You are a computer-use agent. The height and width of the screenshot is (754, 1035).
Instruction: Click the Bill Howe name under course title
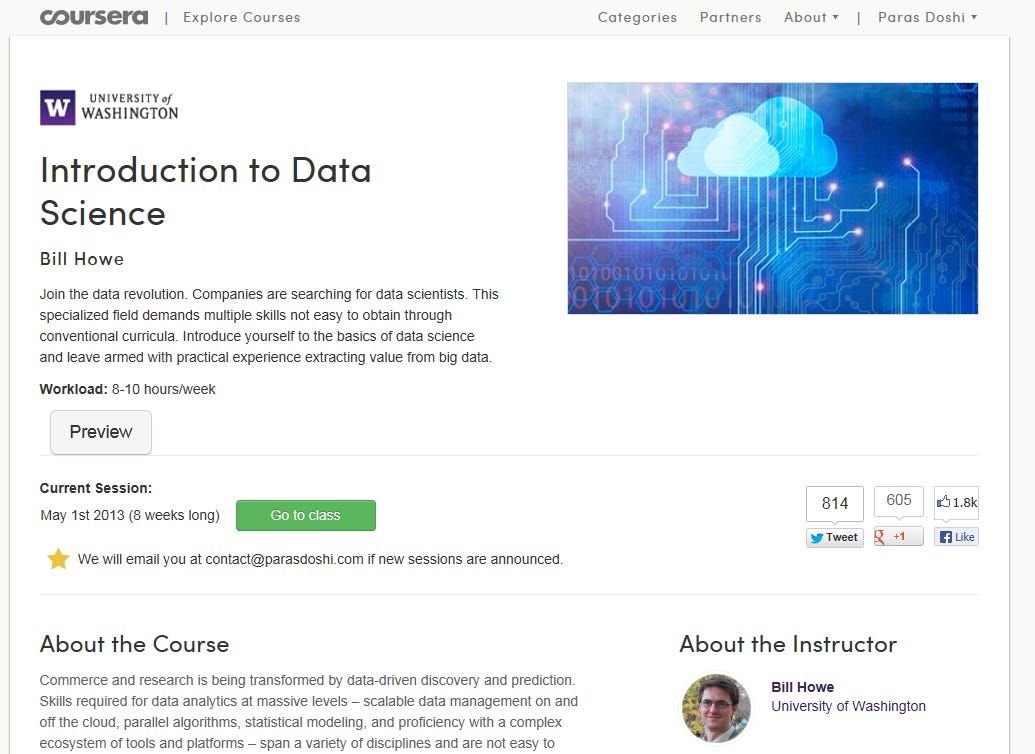coord(82,259)
